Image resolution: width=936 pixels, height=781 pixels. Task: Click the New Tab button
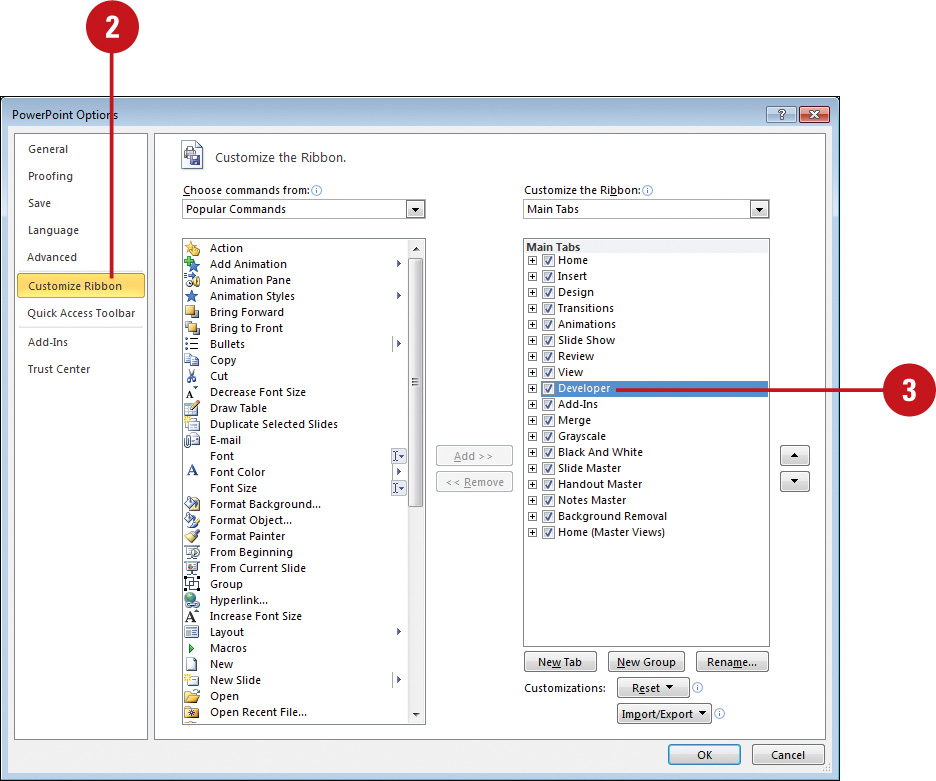pos(560,661)
